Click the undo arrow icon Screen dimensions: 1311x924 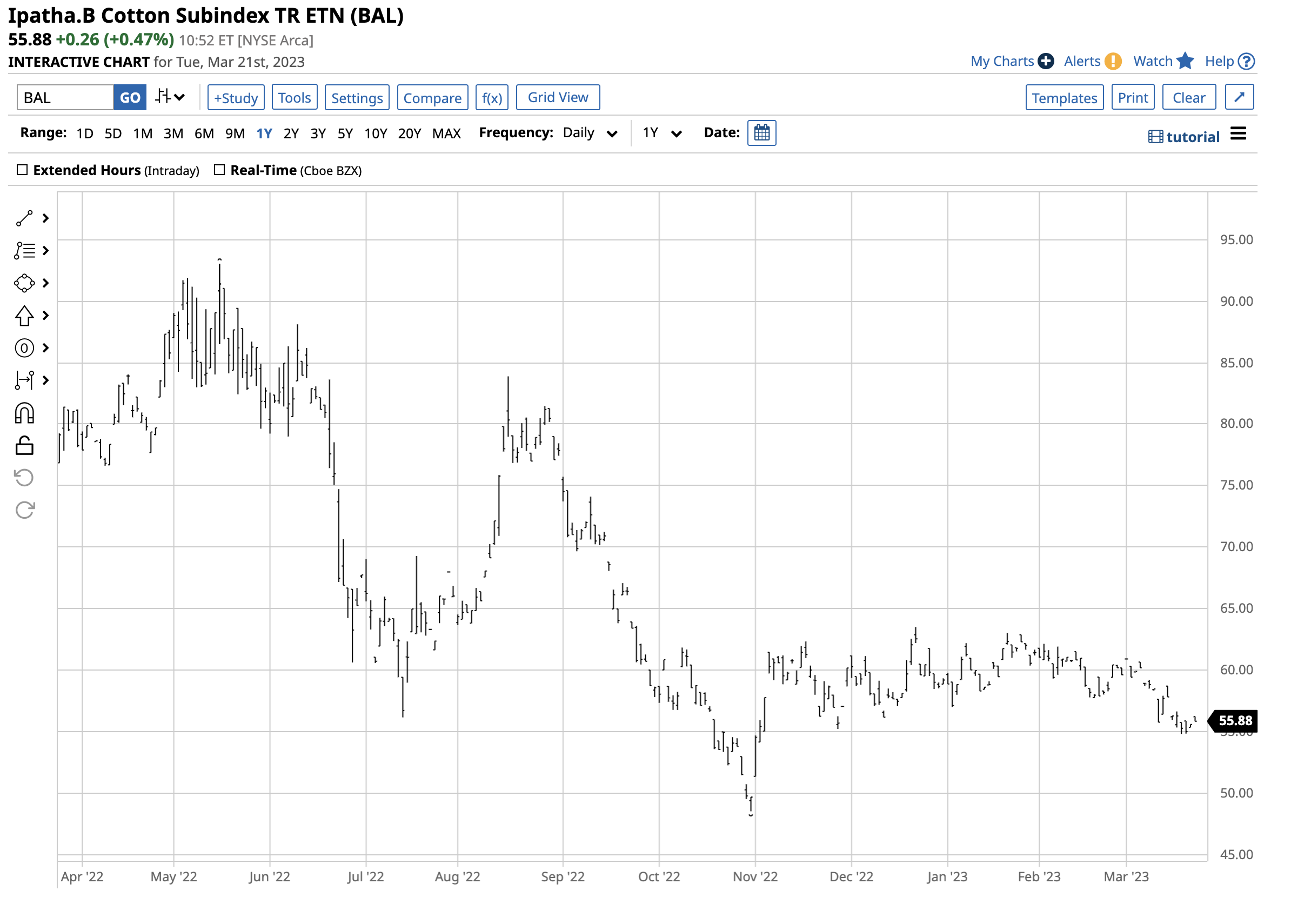click(24, 478)
